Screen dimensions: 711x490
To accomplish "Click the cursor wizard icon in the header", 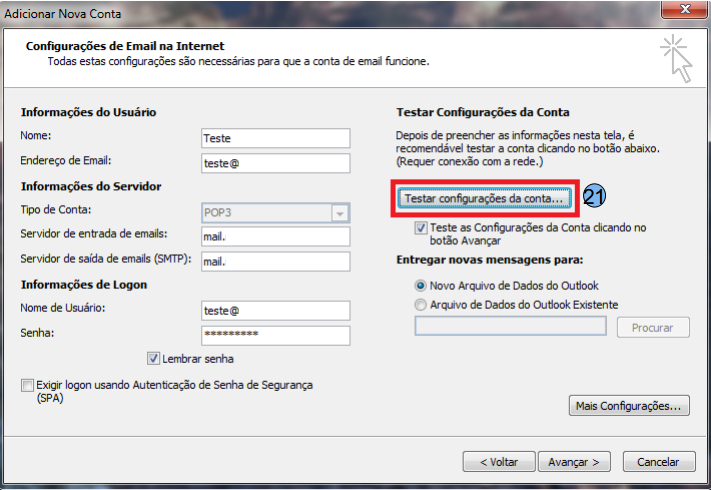I will coord(676,58).
